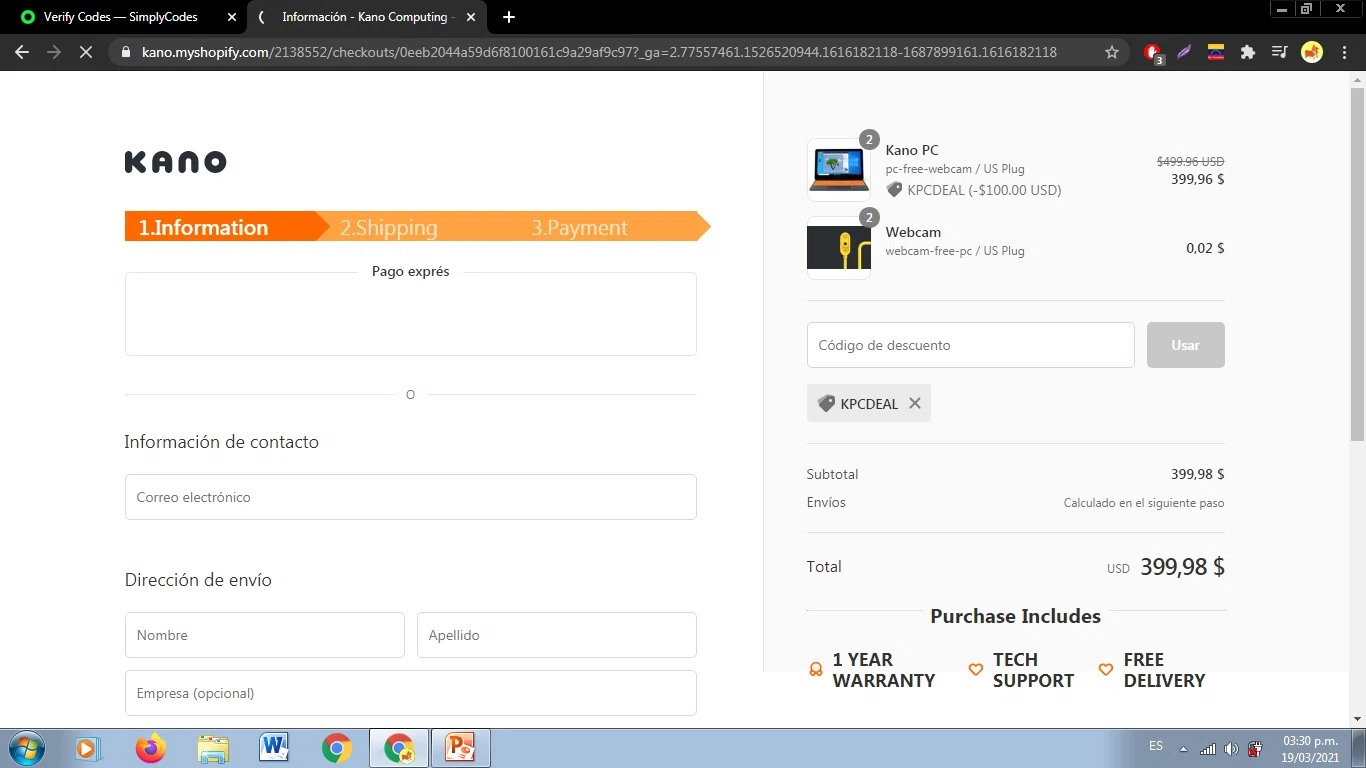Click the page vertical scrollbar

pos(1357,264)
